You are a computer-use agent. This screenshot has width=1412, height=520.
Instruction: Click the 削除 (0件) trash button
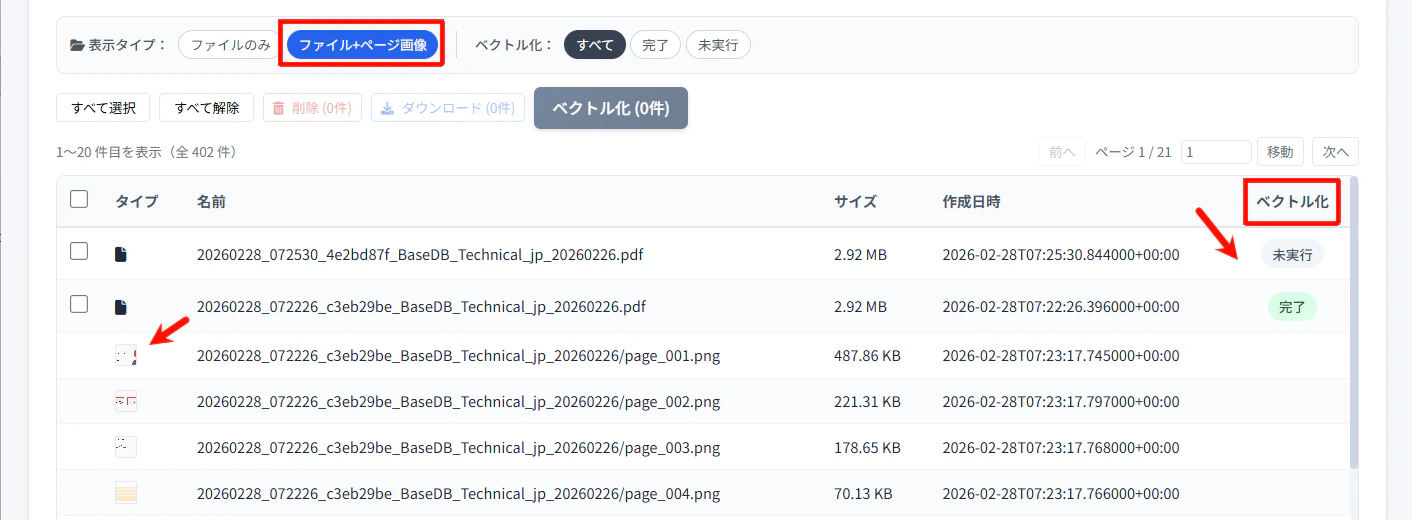tap(312, 108)
